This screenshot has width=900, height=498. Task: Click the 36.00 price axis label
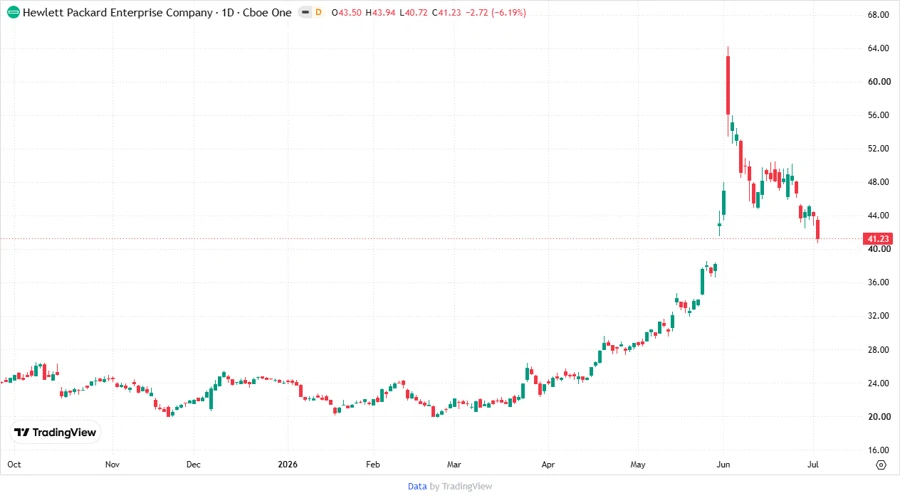[879, 282]
